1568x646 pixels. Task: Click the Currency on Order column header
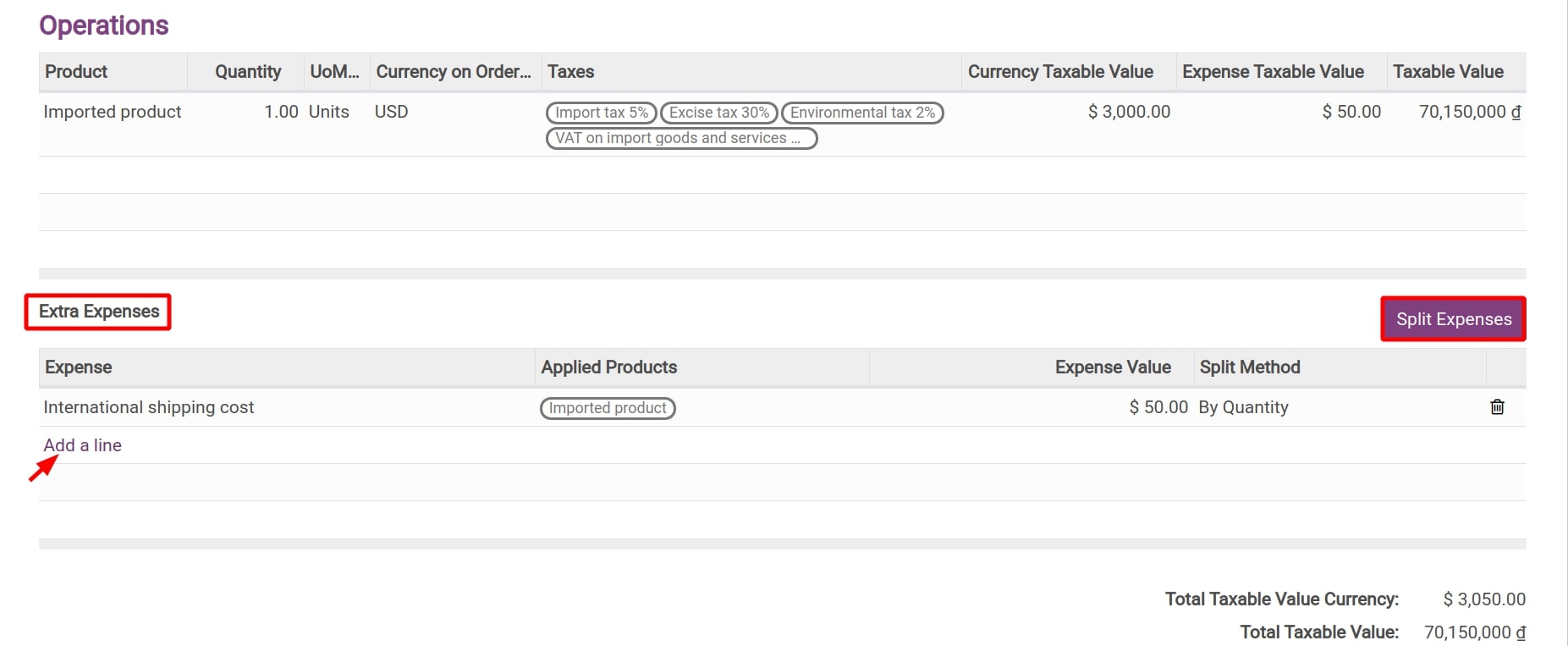coord(454,72)
